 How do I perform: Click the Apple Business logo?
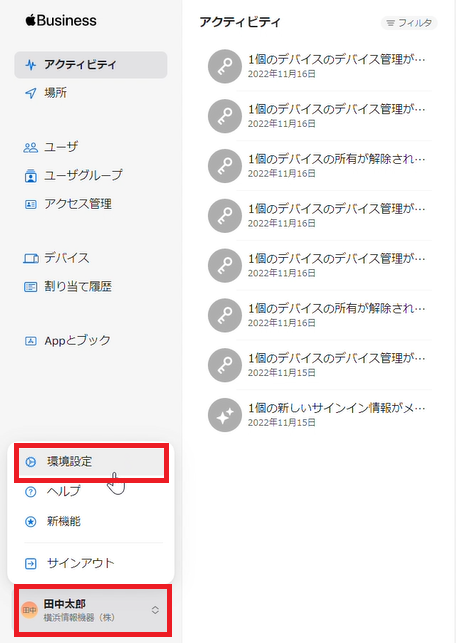pyautogui.click(x=61, y=21)
